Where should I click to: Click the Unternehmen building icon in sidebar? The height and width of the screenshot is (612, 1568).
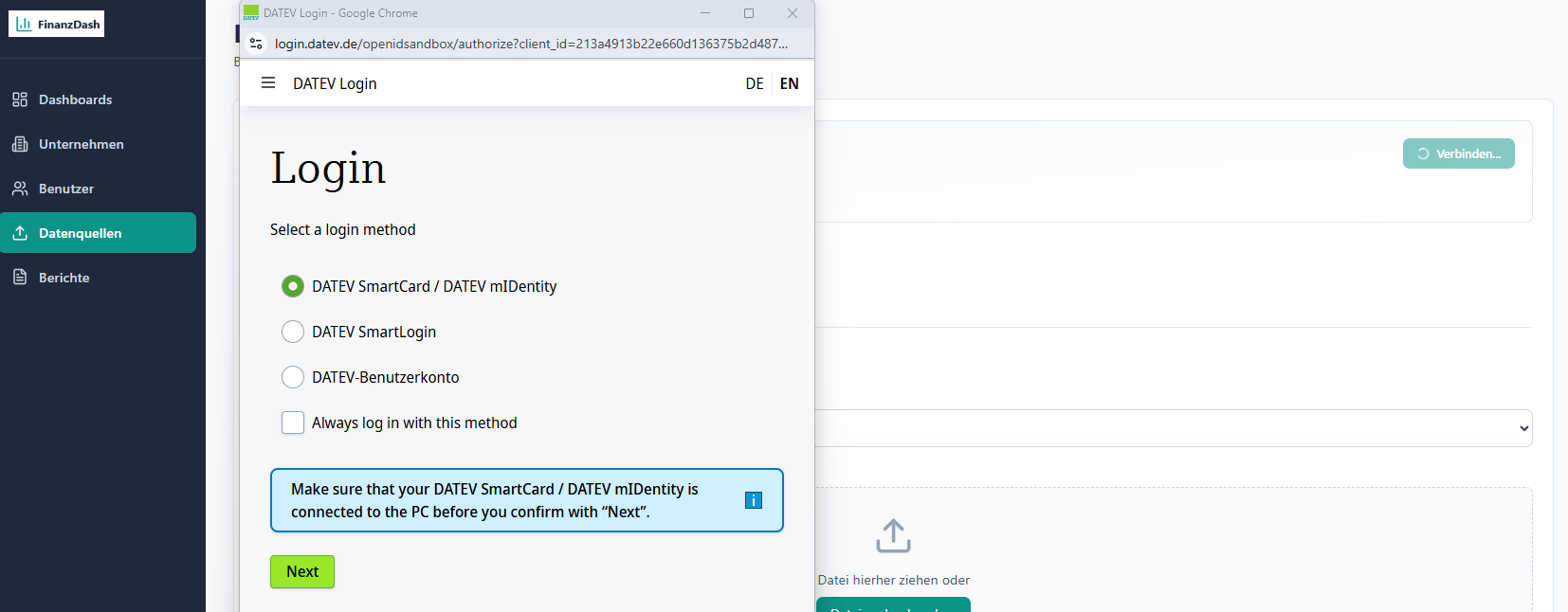[x=20, y=144]
